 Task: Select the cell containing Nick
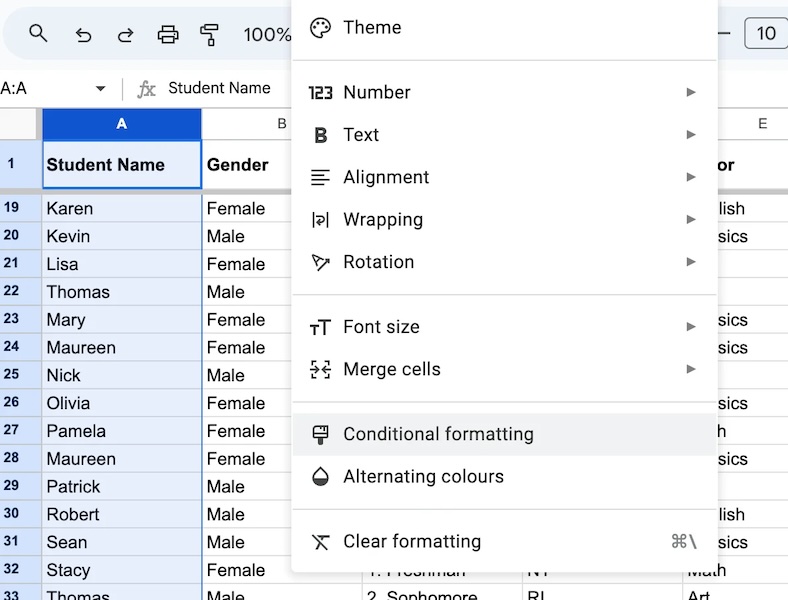122,375
